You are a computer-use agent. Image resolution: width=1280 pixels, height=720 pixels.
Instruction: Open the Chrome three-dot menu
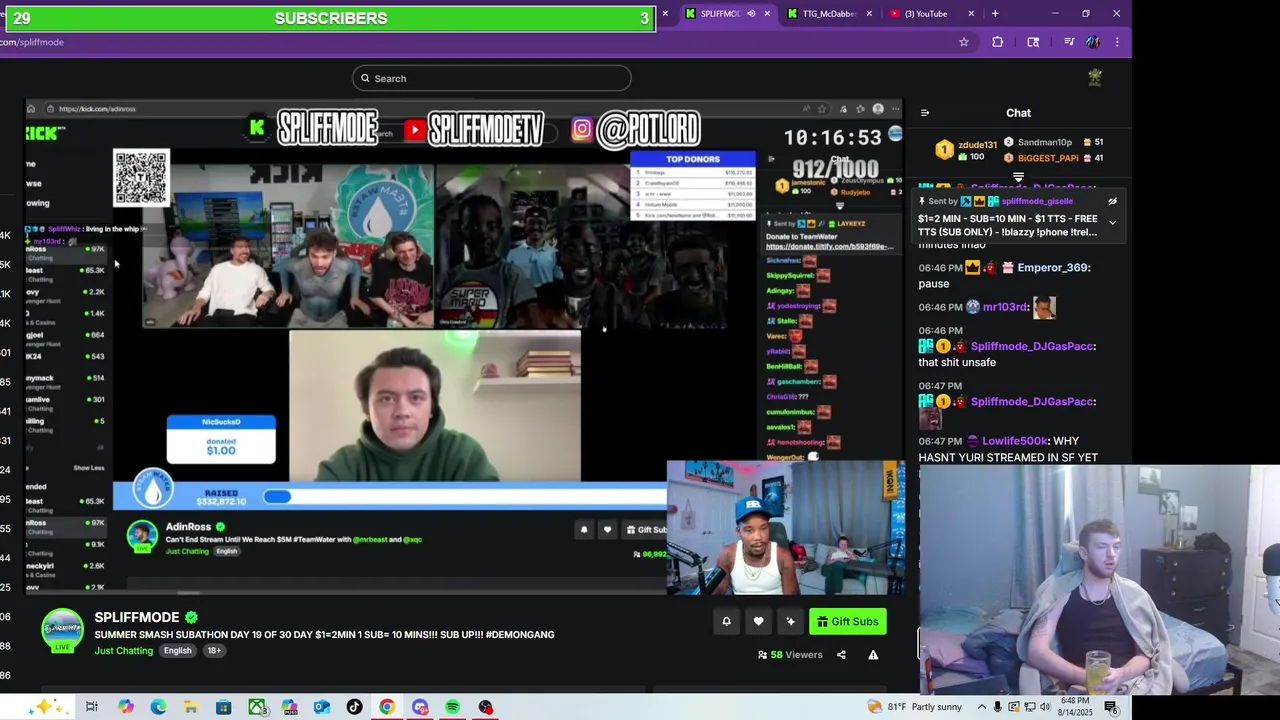pos(1117,42)
